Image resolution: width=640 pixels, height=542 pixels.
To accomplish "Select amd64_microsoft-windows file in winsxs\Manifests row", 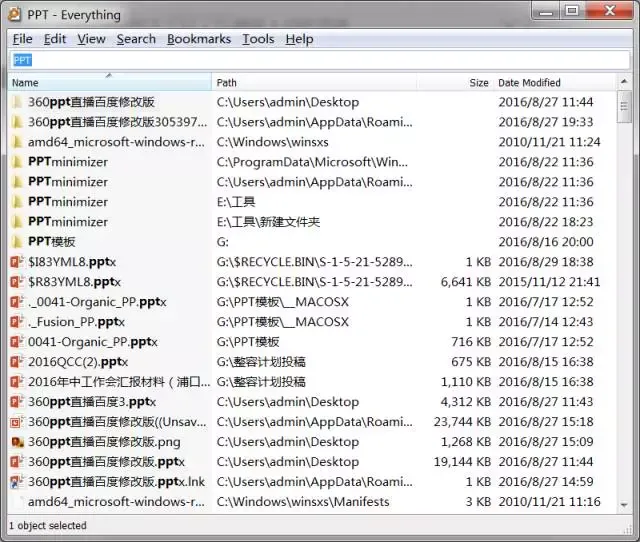I will pyautogui.click(x=116, y=502).
